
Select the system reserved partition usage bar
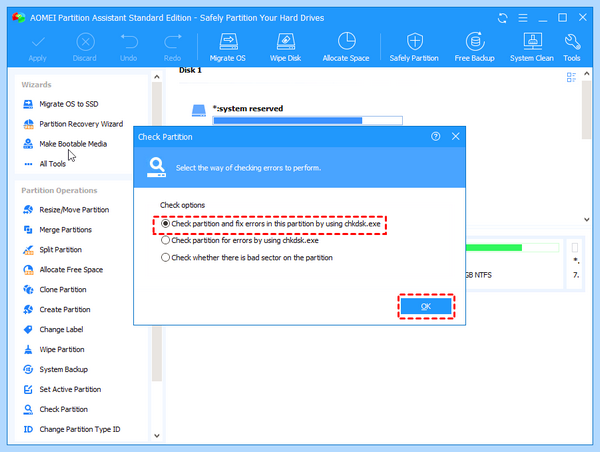tap(308, 121)
